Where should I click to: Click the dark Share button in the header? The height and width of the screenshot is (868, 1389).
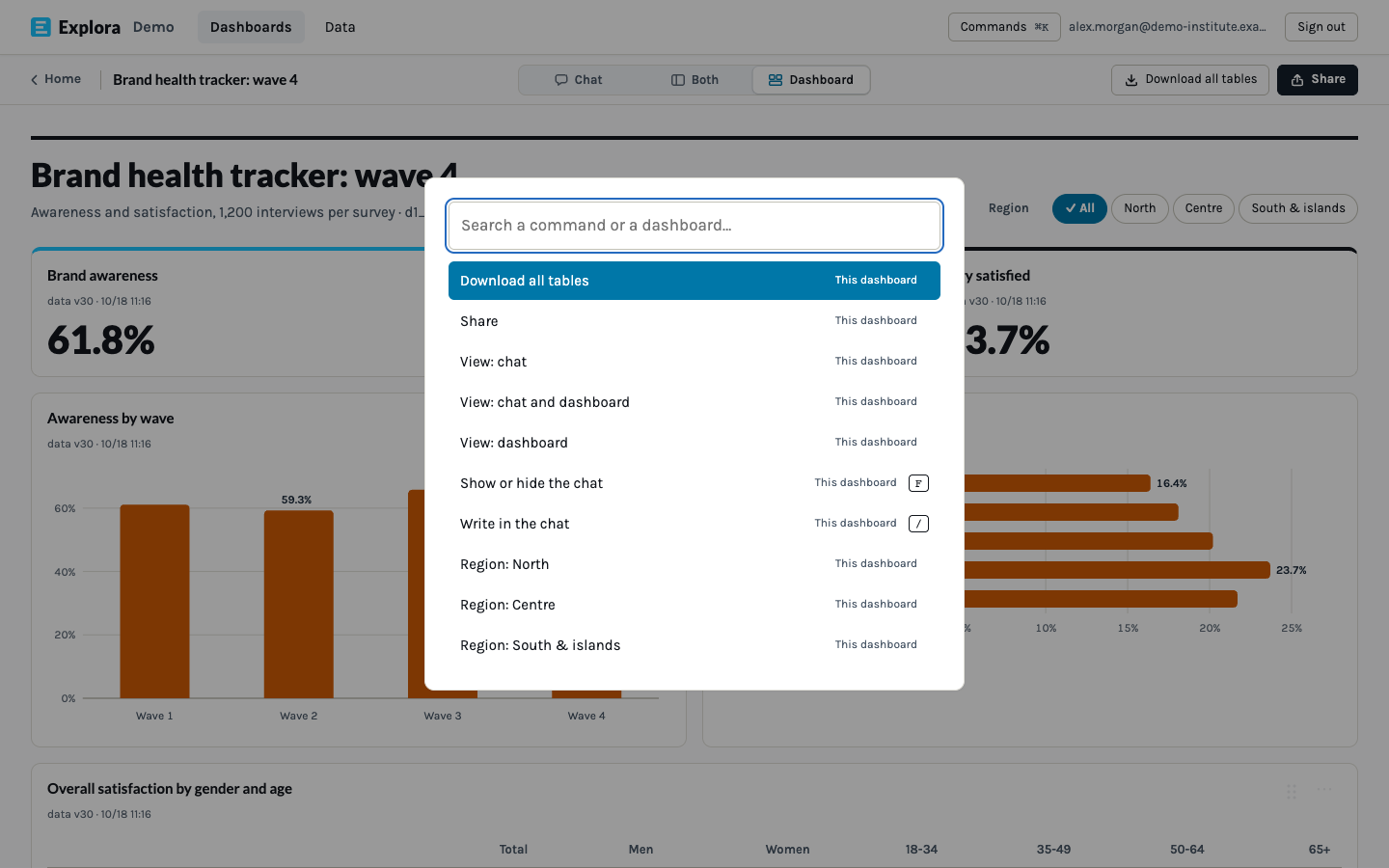[1318, 80]
